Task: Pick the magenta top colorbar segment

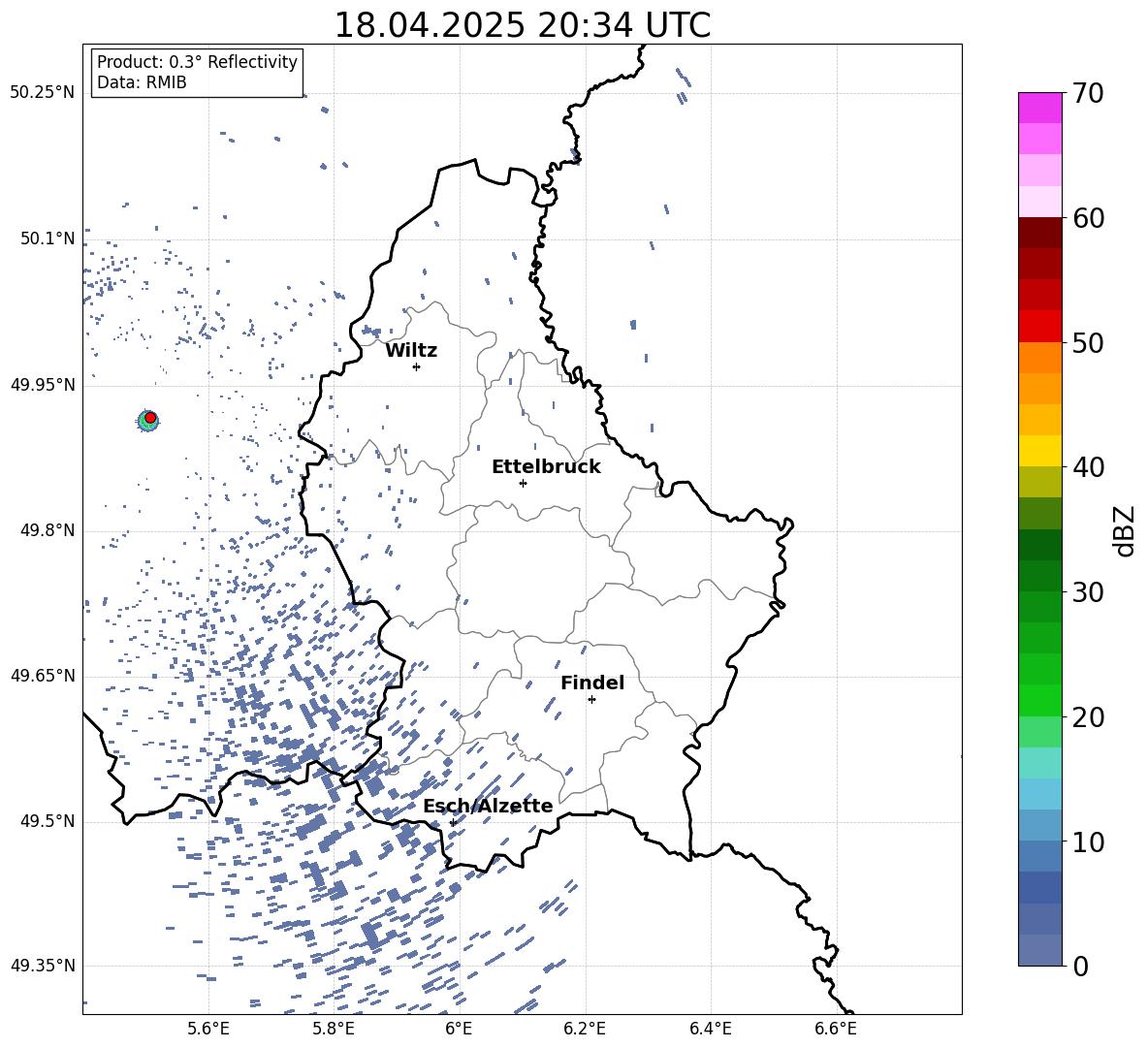Action: pos(1039,108)
